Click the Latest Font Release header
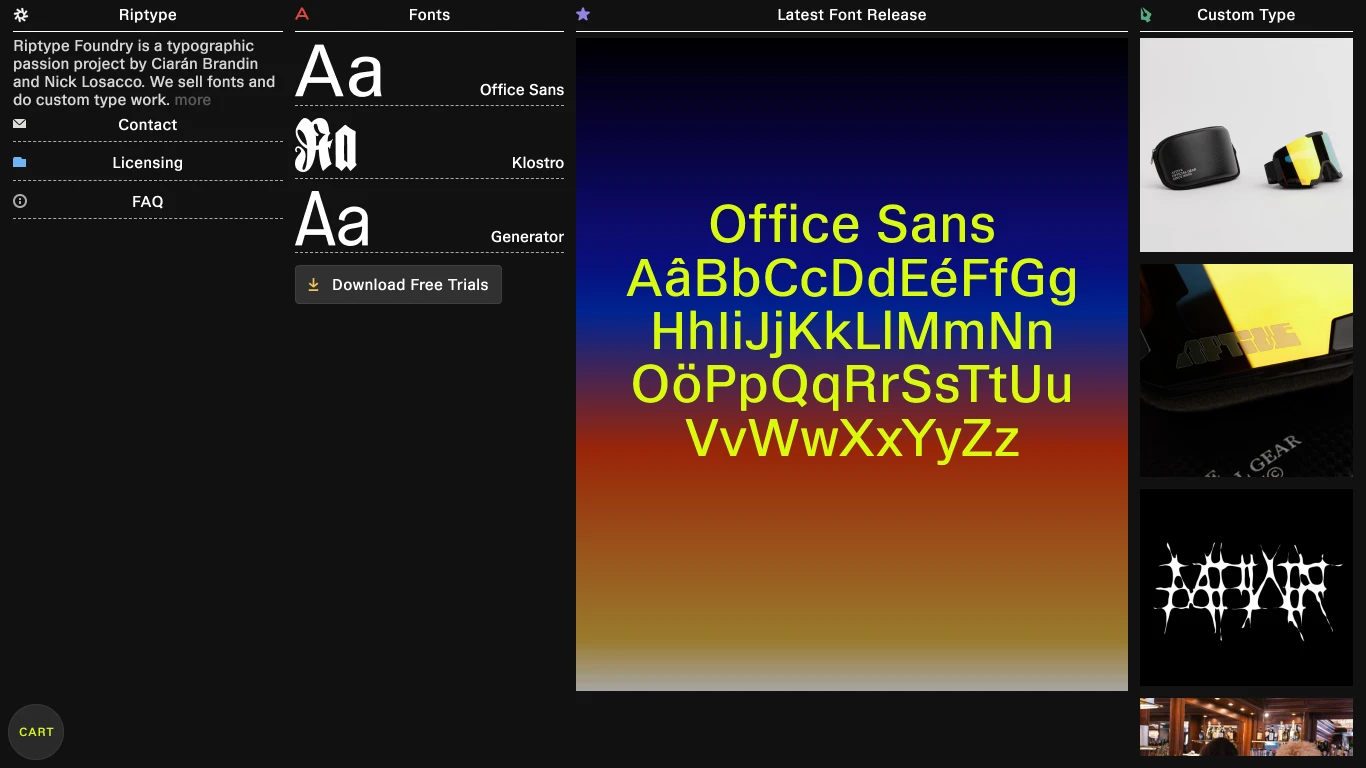The image size is (1366, 768). 852,15
